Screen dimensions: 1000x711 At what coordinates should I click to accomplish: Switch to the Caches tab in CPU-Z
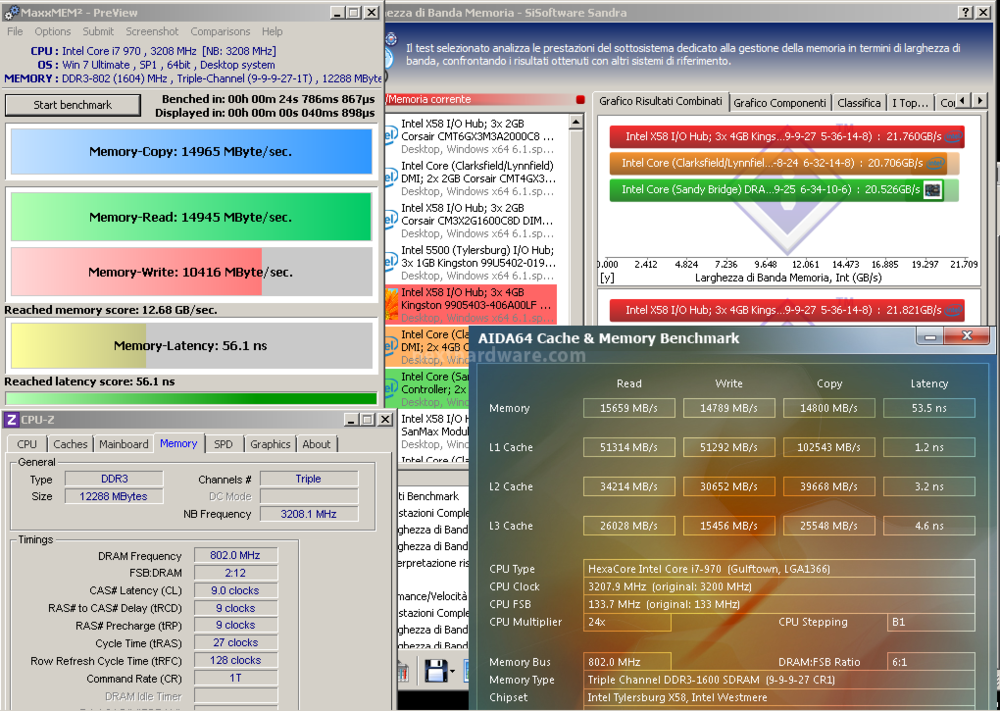tap(70, 444)
